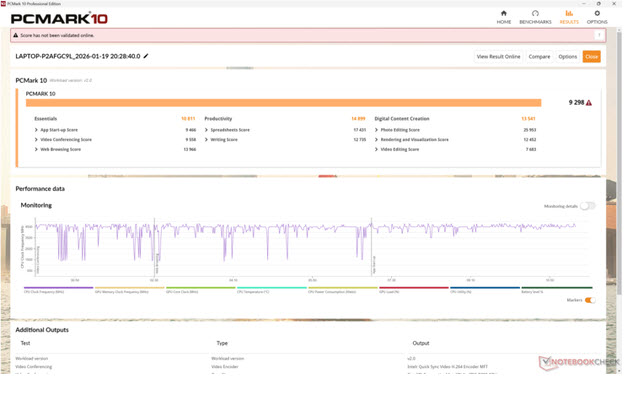Click the Productivity heading
This screenshot has width=625, height=394.
pos(218,119)
